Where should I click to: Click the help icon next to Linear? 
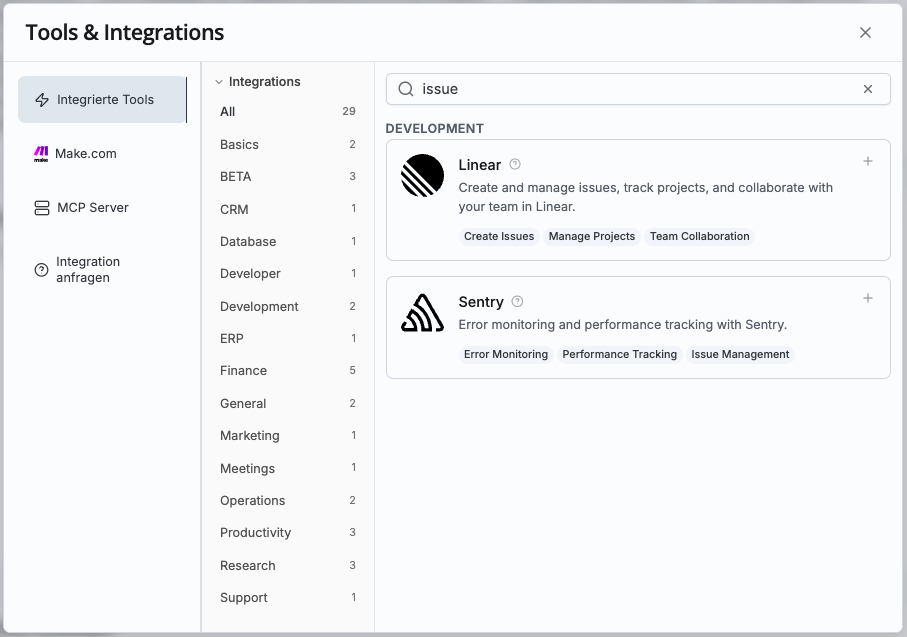click(515, 164)
